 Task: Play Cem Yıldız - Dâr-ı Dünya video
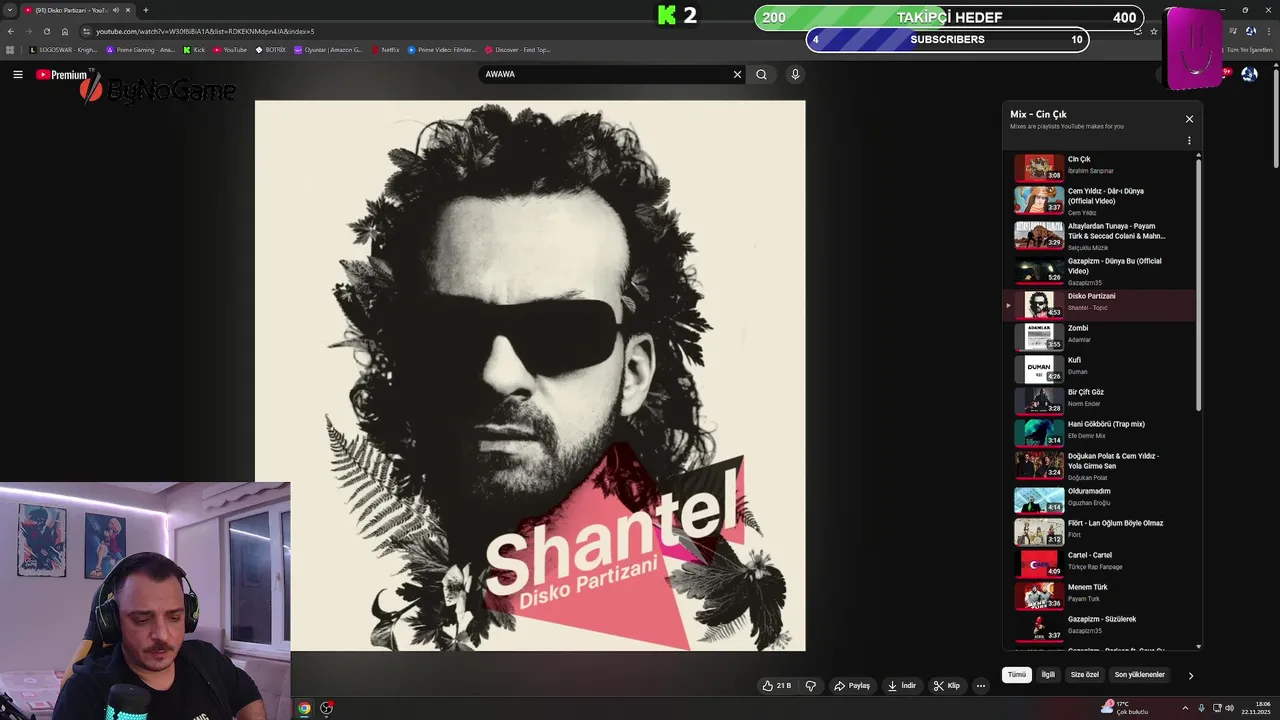coord(1100,200)
